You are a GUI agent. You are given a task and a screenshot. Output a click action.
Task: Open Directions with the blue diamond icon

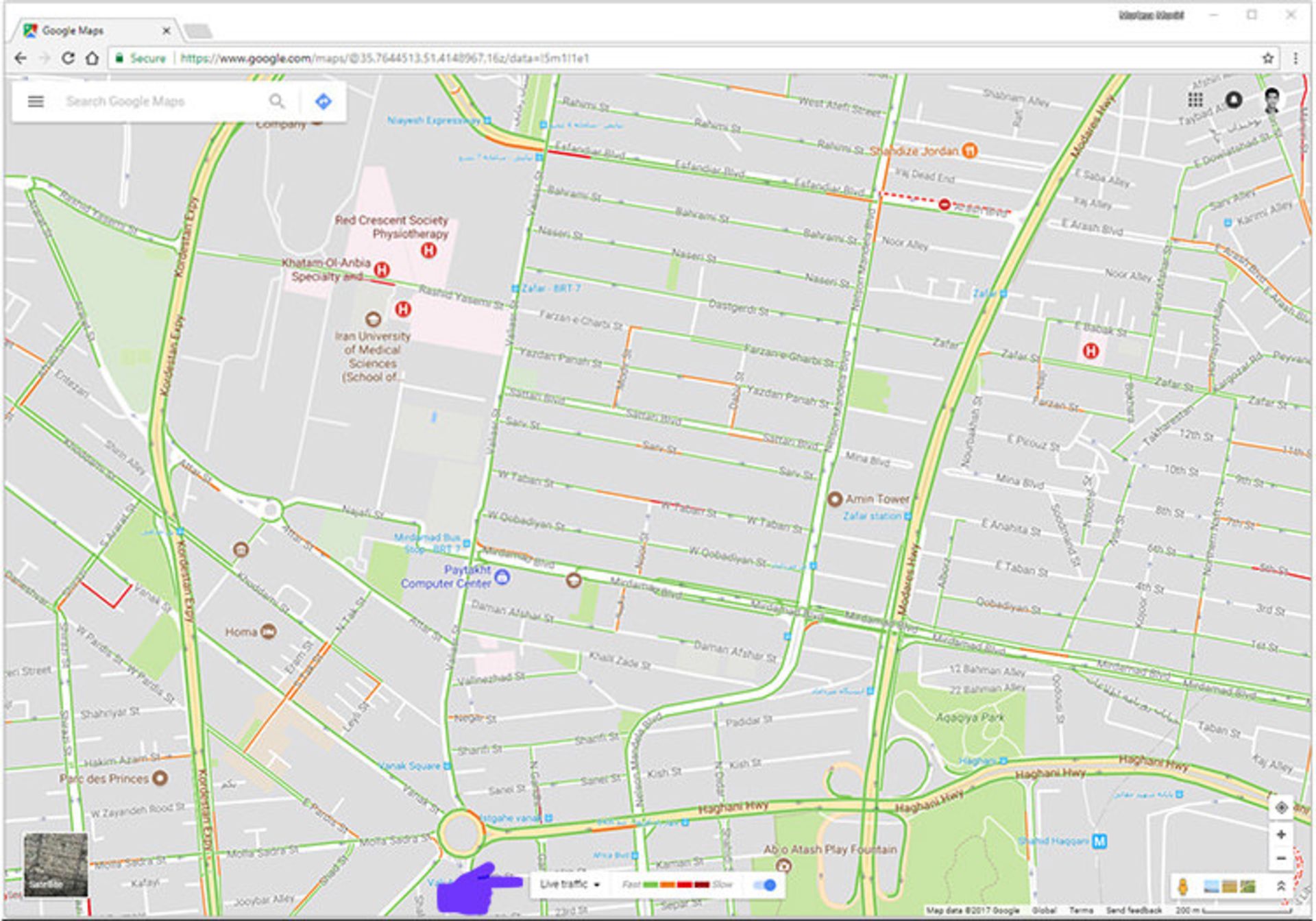[324, 101]
